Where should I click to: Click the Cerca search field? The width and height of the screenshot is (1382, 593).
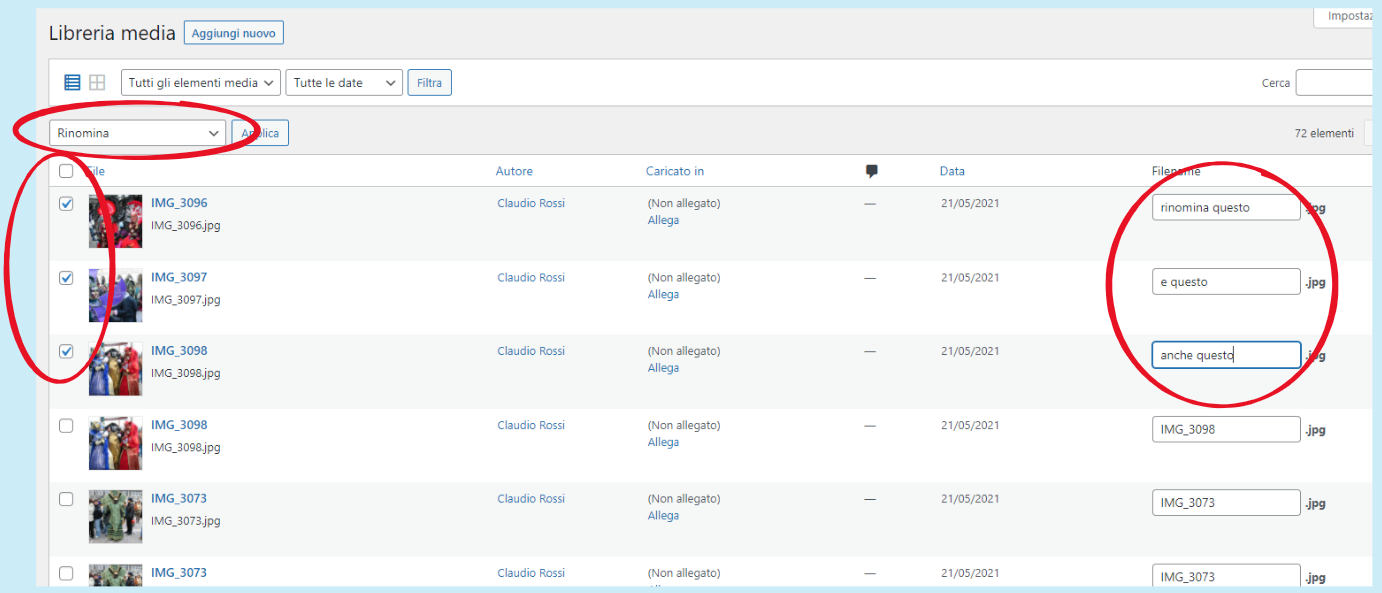pos(1335,83)
